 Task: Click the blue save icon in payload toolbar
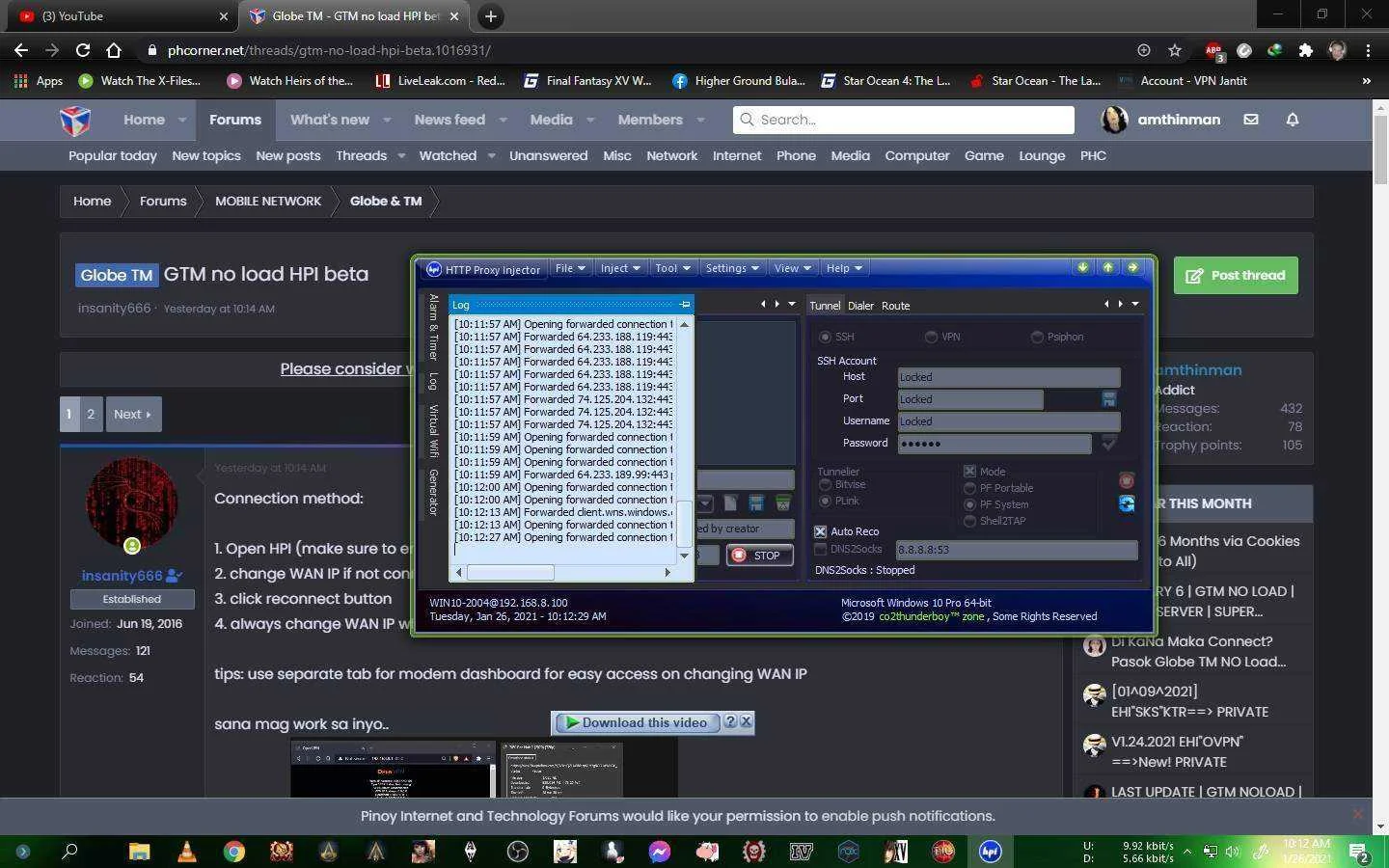tap(756, 503)
